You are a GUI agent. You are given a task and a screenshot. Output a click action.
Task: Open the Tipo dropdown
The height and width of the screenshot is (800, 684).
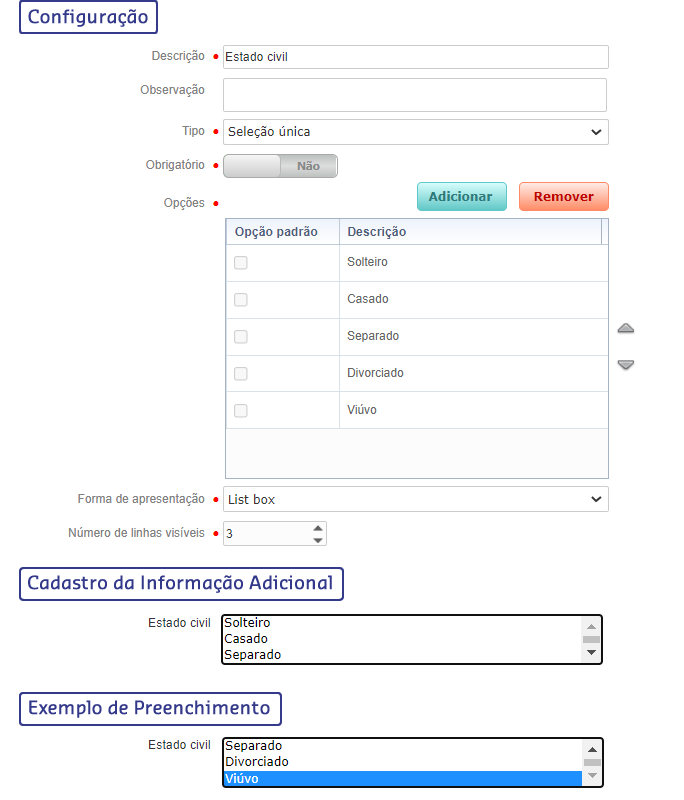click(x=415, y=132)
